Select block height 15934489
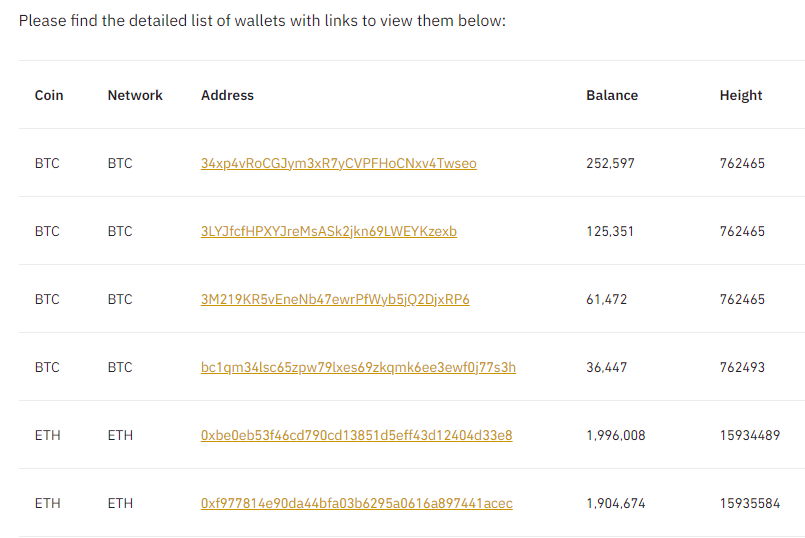 coord(750,435)
